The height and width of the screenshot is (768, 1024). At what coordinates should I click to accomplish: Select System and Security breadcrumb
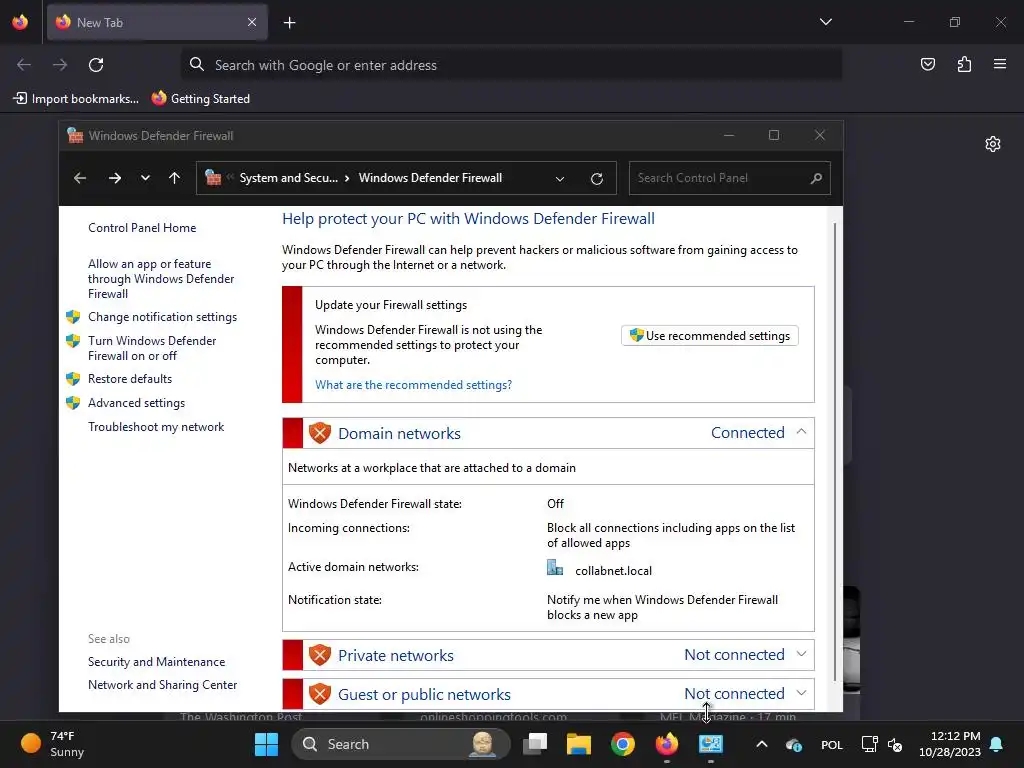289,178
